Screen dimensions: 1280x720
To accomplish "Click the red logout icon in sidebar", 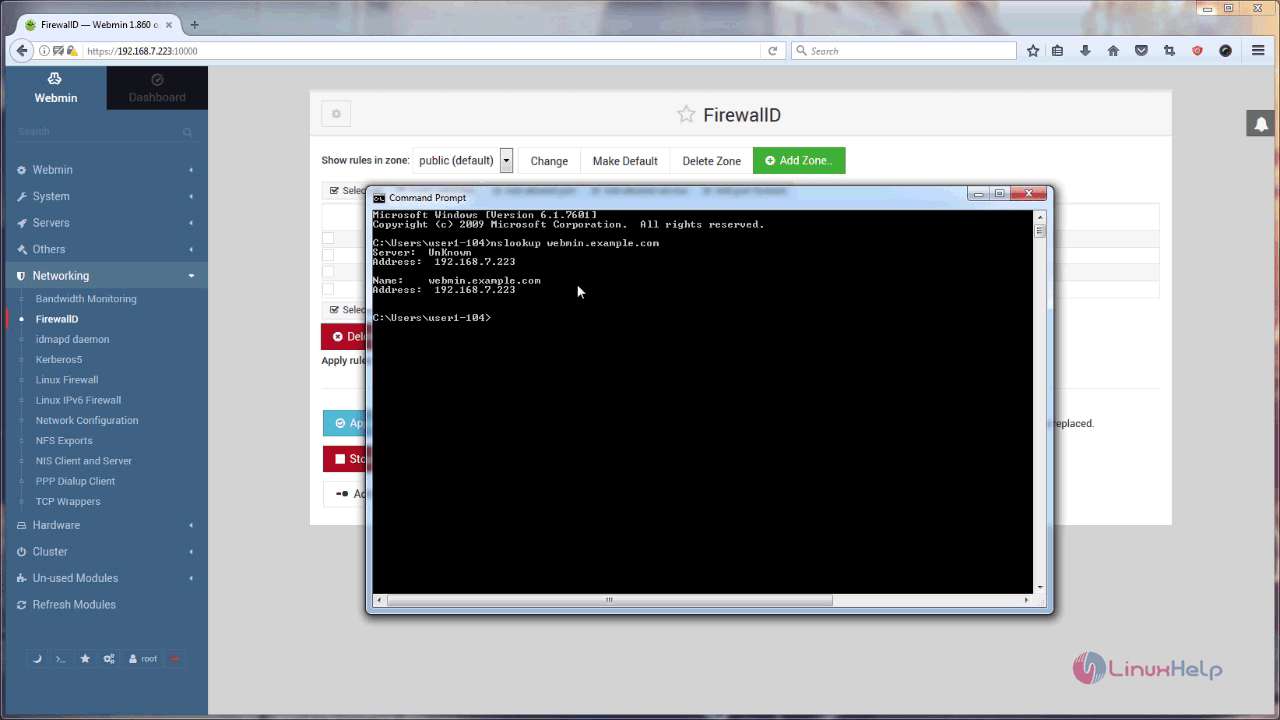I will [175, 659].
